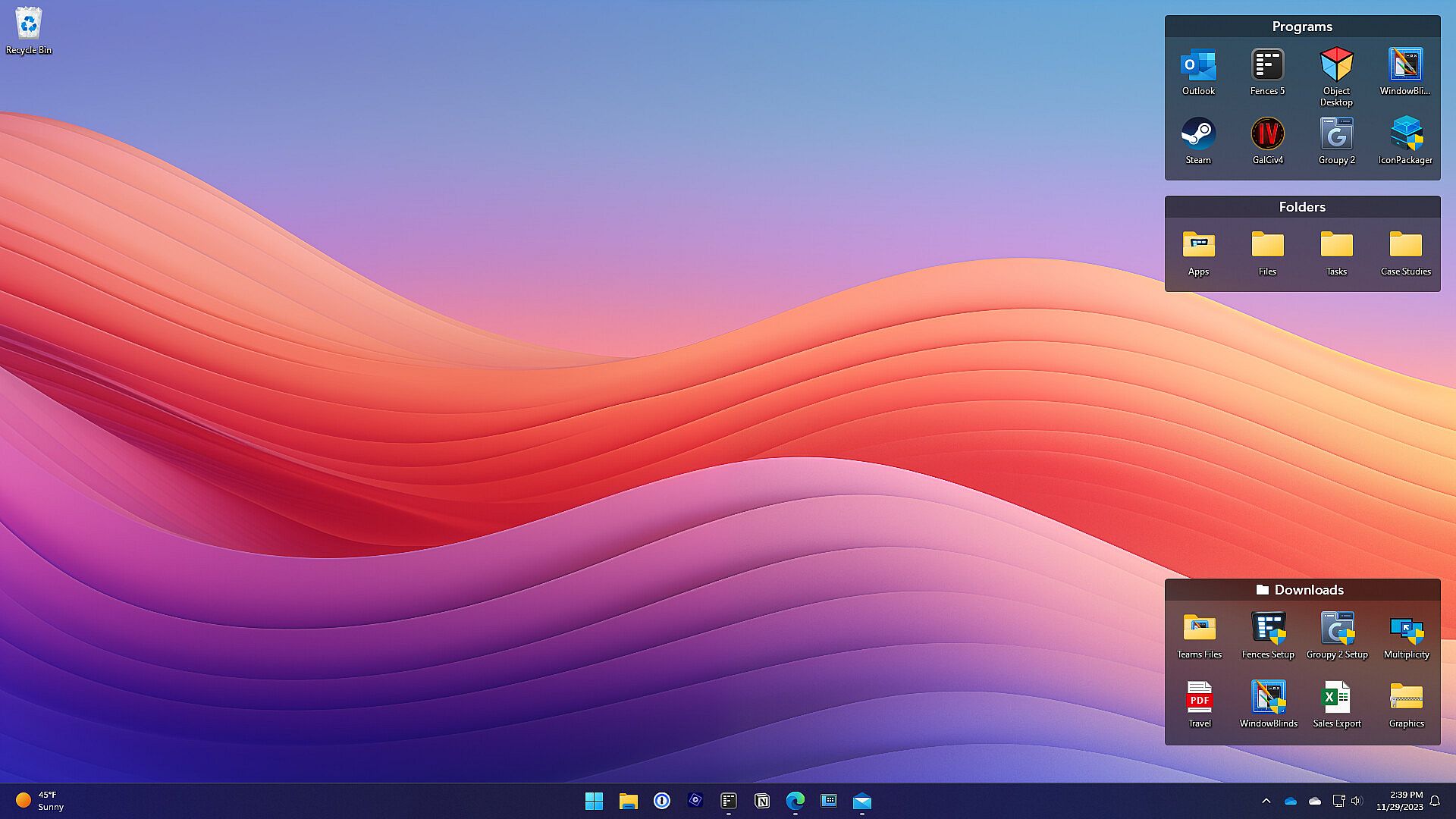Expand the hidden system tray icons chevron

[1266, 801]
